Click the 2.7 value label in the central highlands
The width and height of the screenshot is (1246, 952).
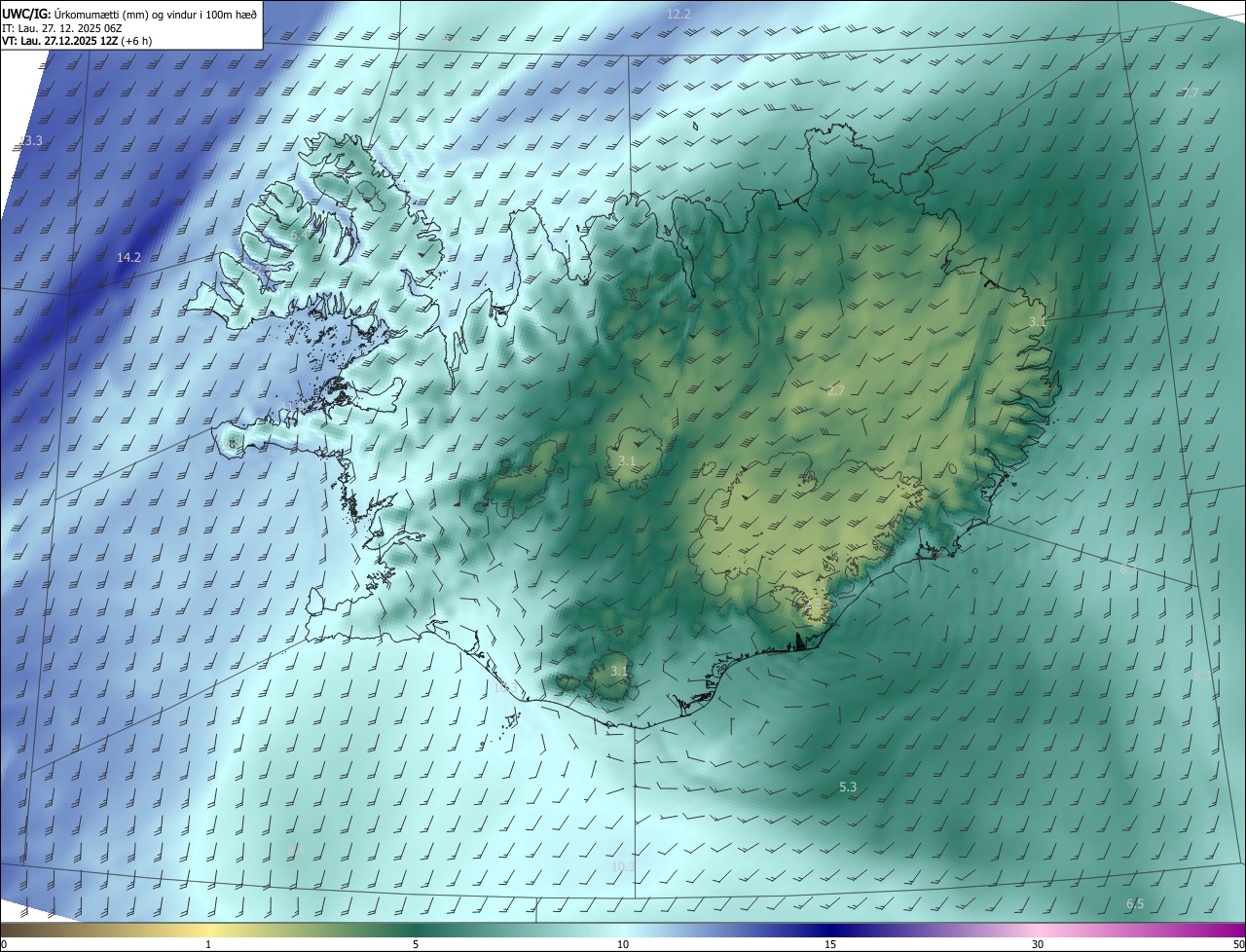[x=836, y=391]
